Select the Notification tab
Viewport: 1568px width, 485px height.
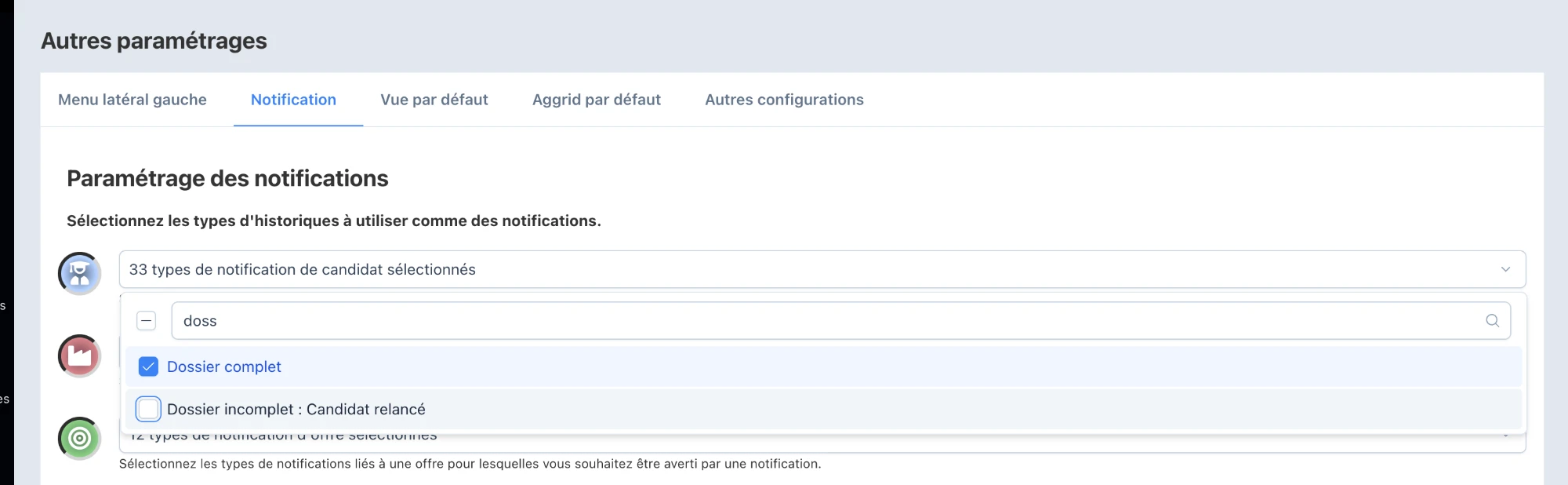click(x=293, y=100)
